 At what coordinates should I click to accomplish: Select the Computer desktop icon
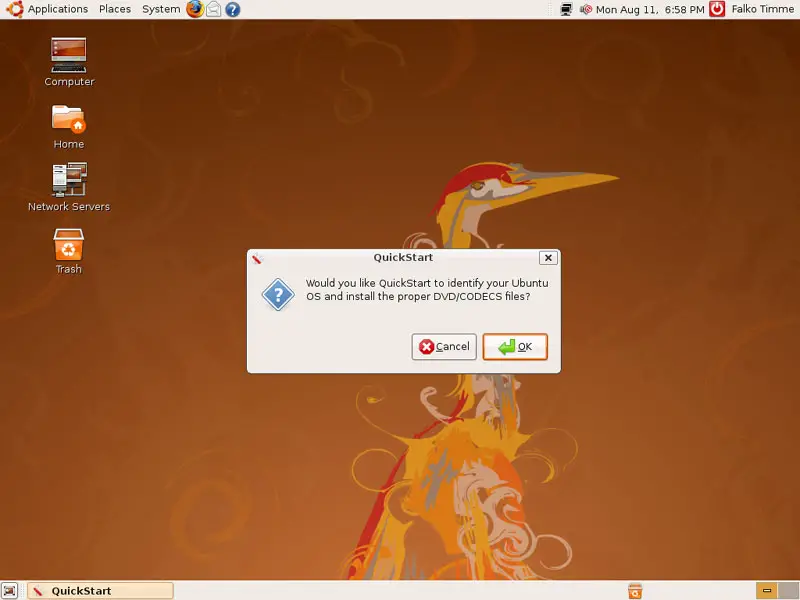point(69,62)
